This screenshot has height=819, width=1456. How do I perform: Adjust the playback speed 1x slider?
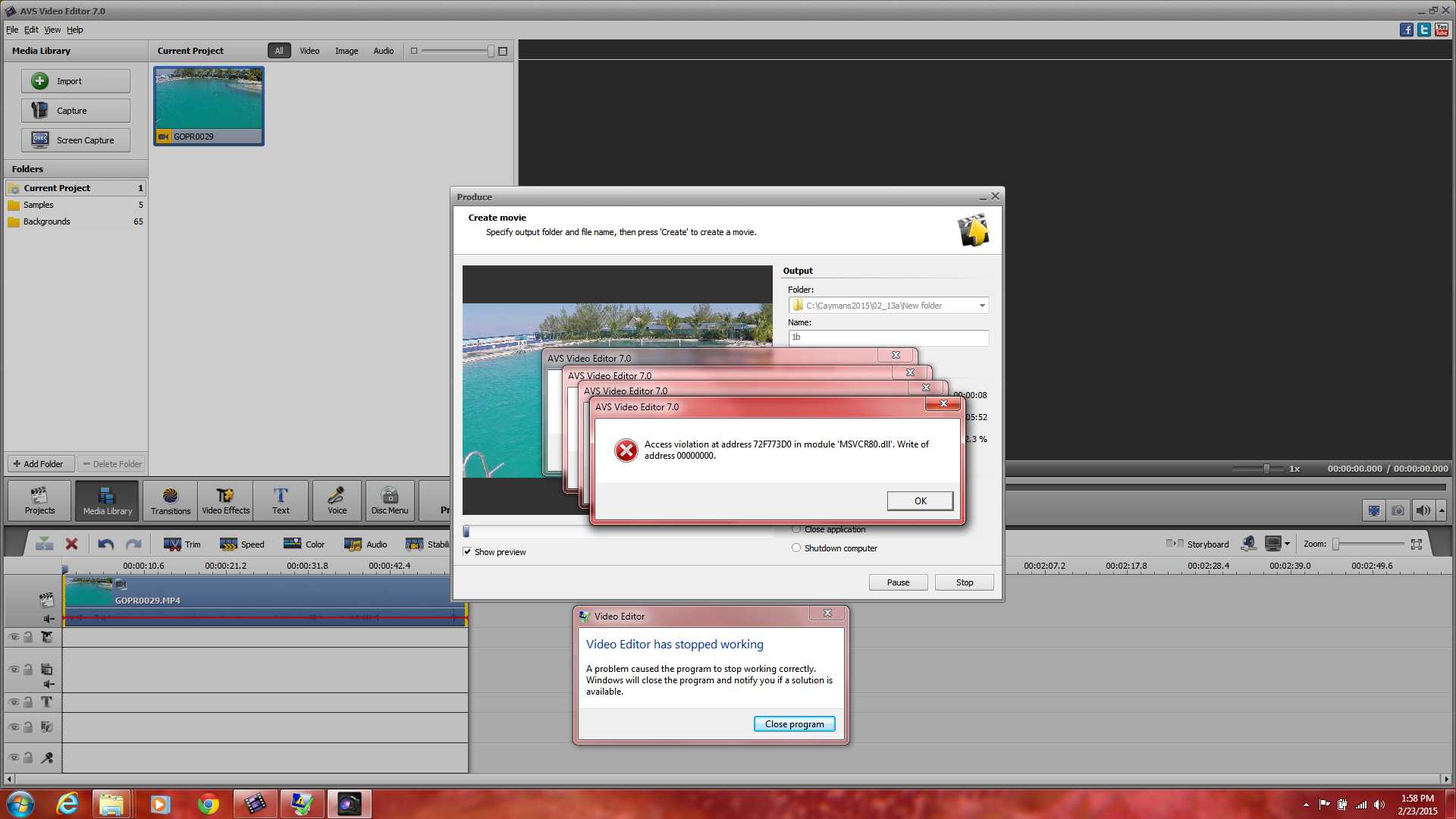tap(1266, 469)
